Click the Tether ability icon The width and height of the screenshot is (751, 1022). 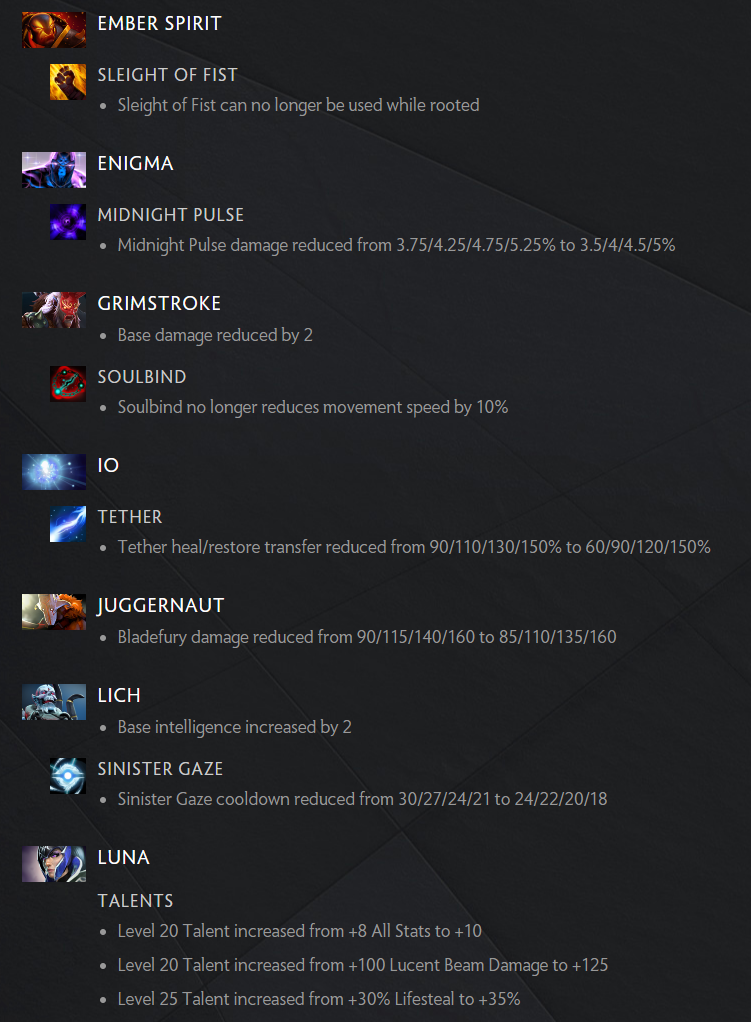pos(68,524)
